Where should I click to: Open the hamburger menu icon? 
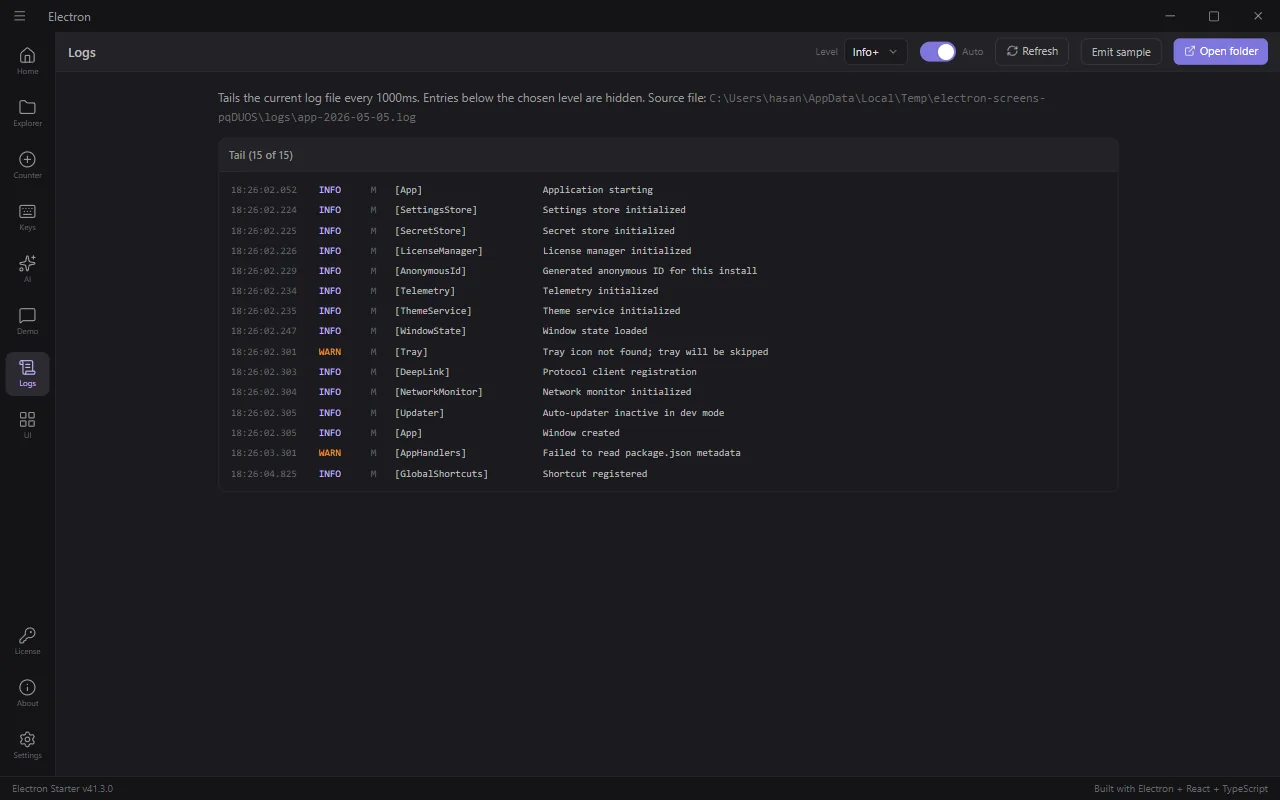(20, 16)
